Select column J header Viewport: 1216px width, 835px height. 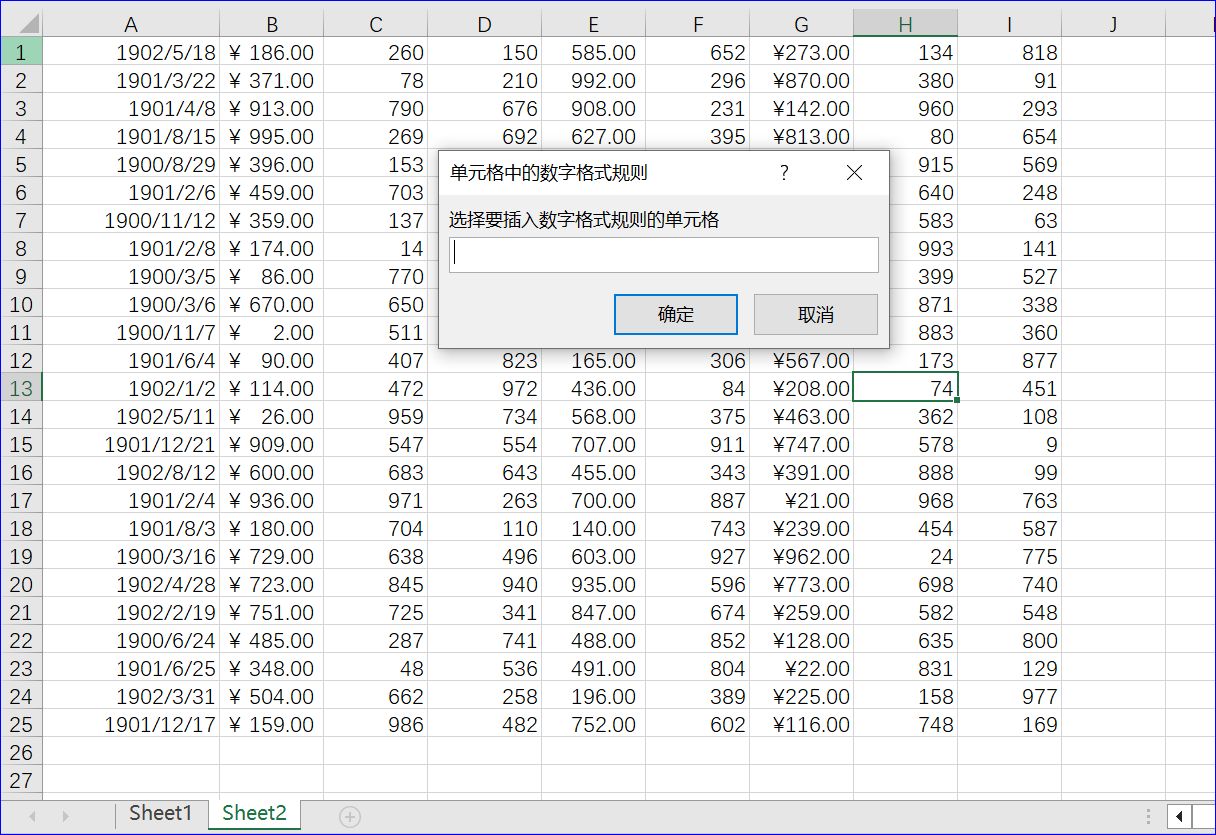click(1114, 24)
